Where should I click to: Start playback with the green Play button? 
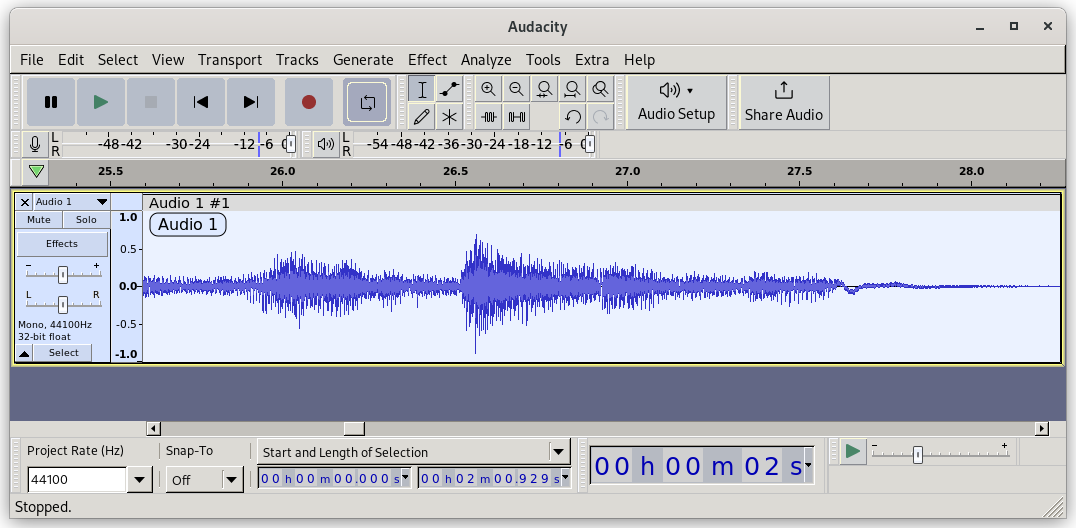tap(101, 102)
